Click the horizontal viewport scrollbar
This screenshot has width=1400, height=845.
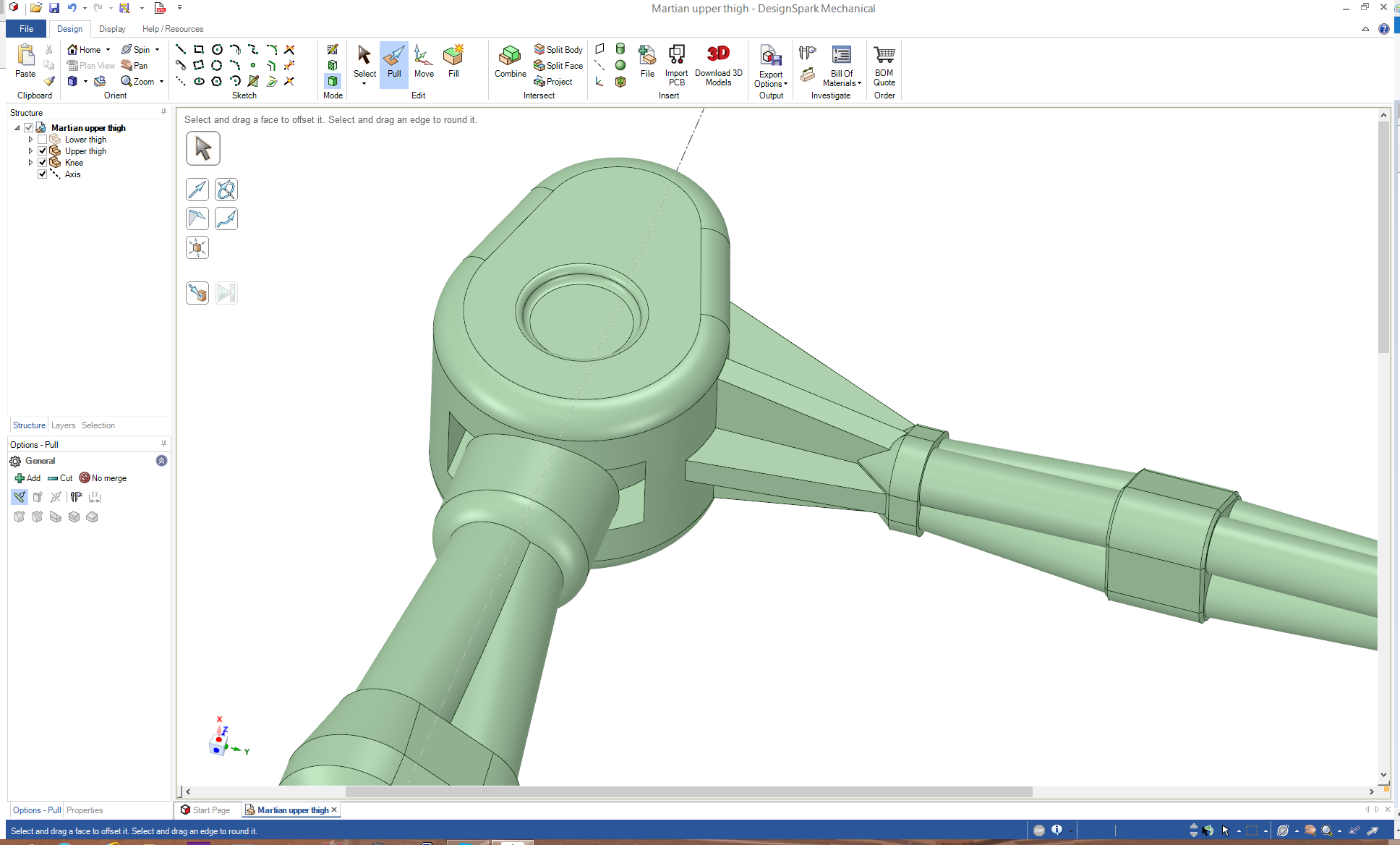click(x=688, y=791)
